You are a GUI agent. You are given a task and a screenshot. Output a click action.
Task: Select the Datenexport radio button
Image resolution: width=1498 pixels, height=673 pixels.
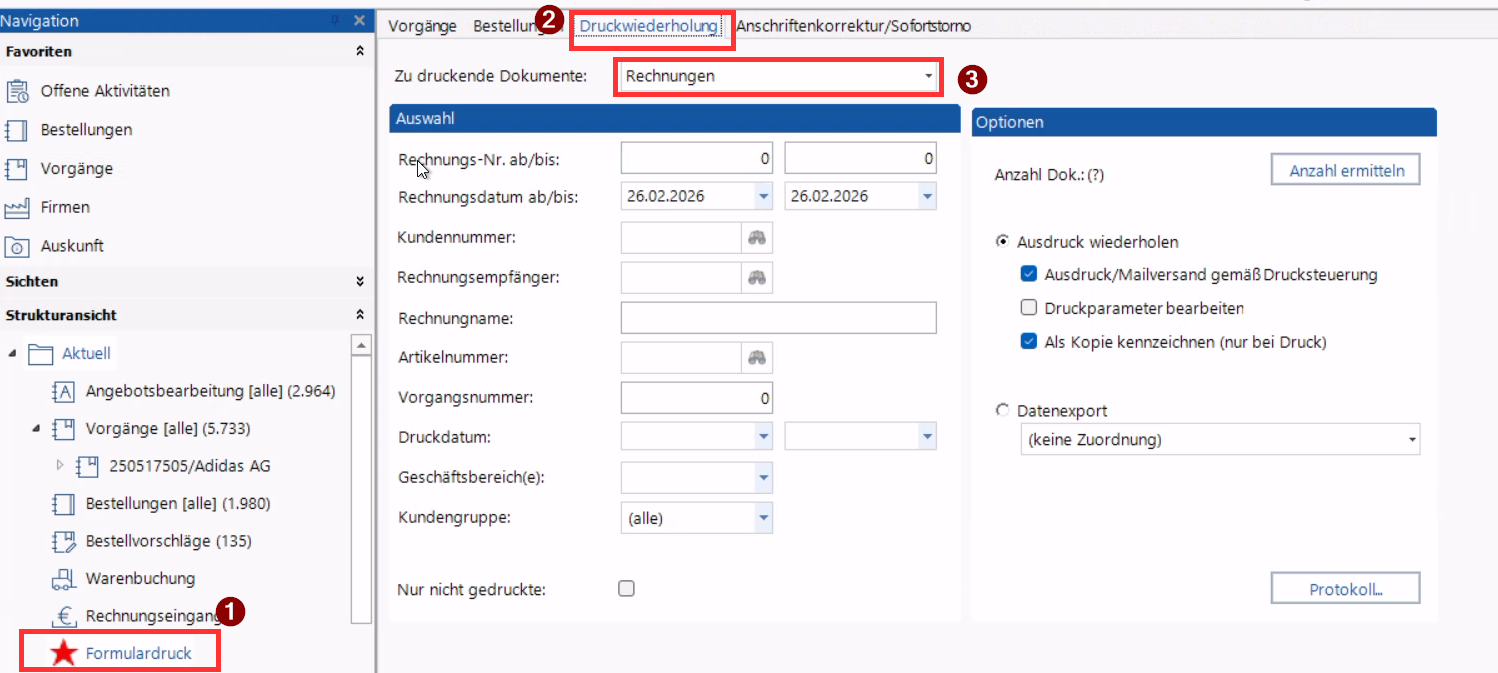tap(1002, 410)
